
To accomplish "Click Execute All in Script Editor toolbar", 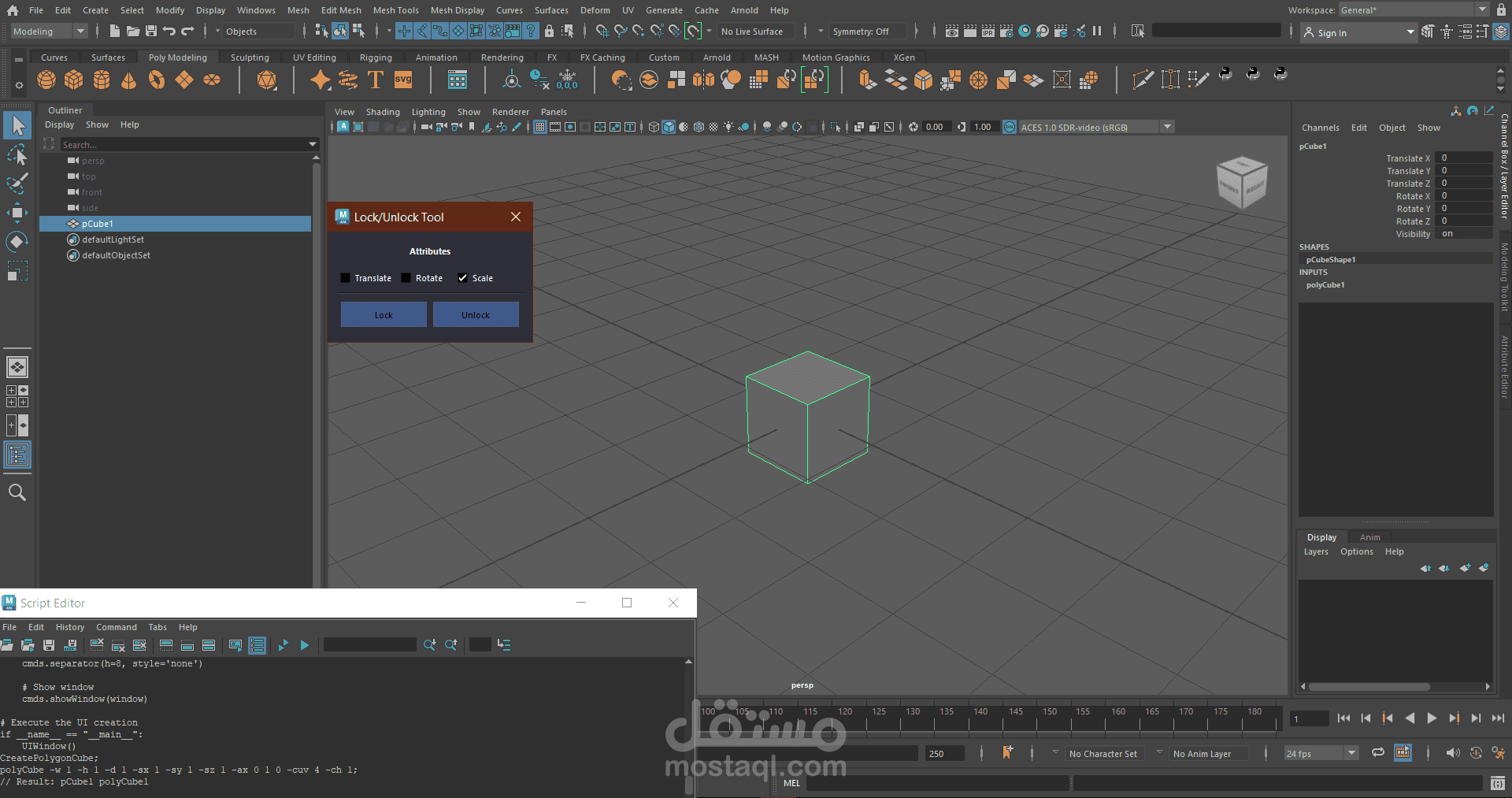I will tap(283, 645).
